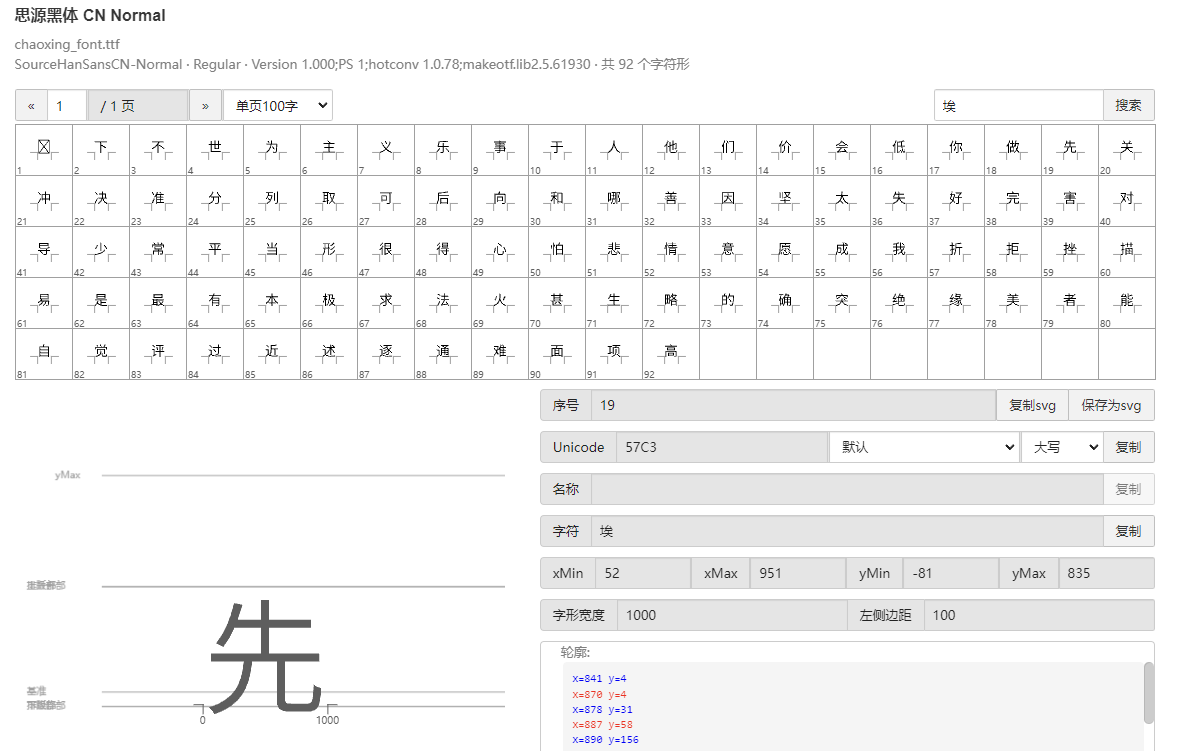Click the 复制svg button
Image resolution: width=1199 pixels, height=751 pixels.
1032,405
